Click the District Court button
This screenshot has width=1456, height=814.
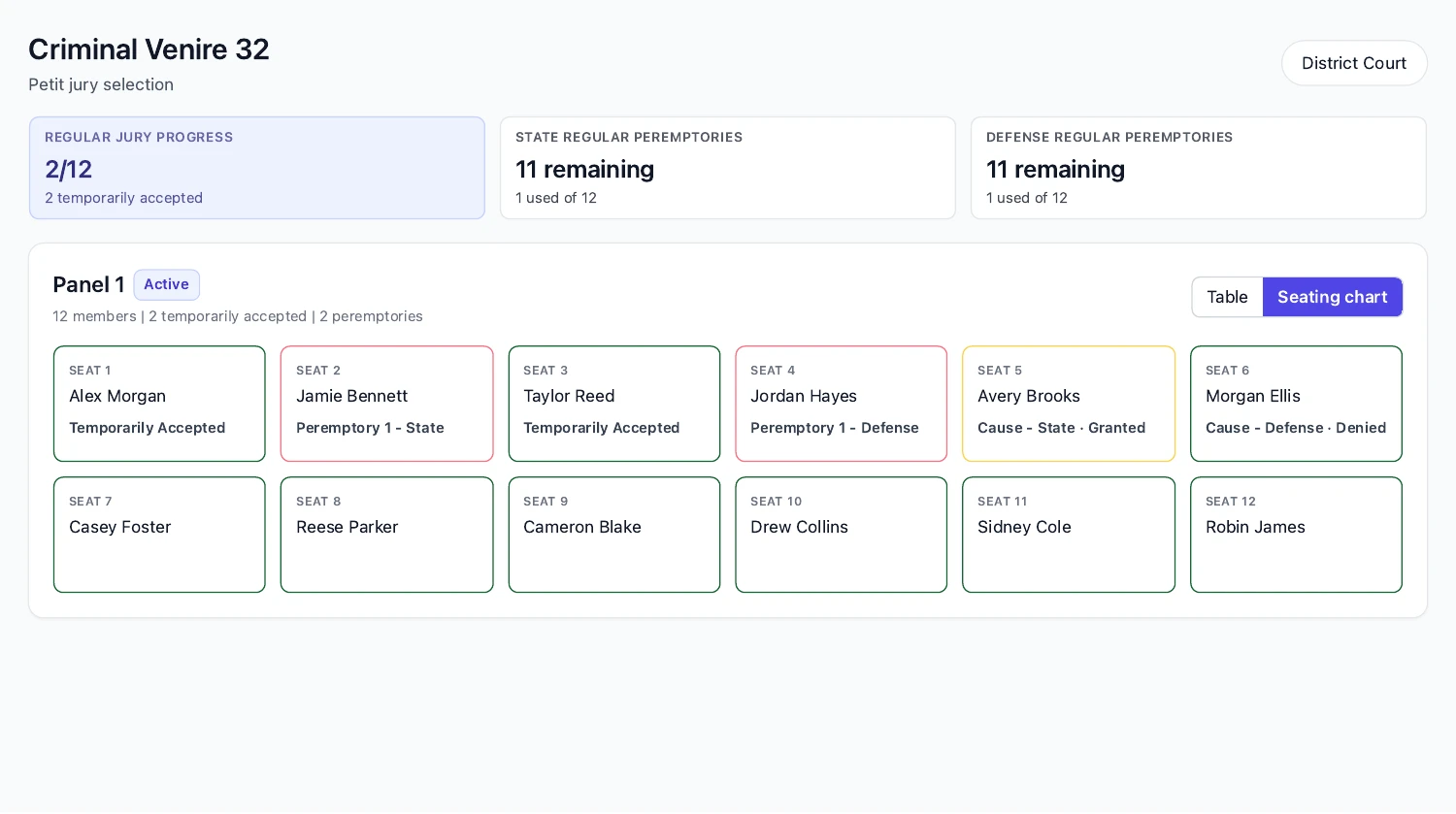point(1354,63)
